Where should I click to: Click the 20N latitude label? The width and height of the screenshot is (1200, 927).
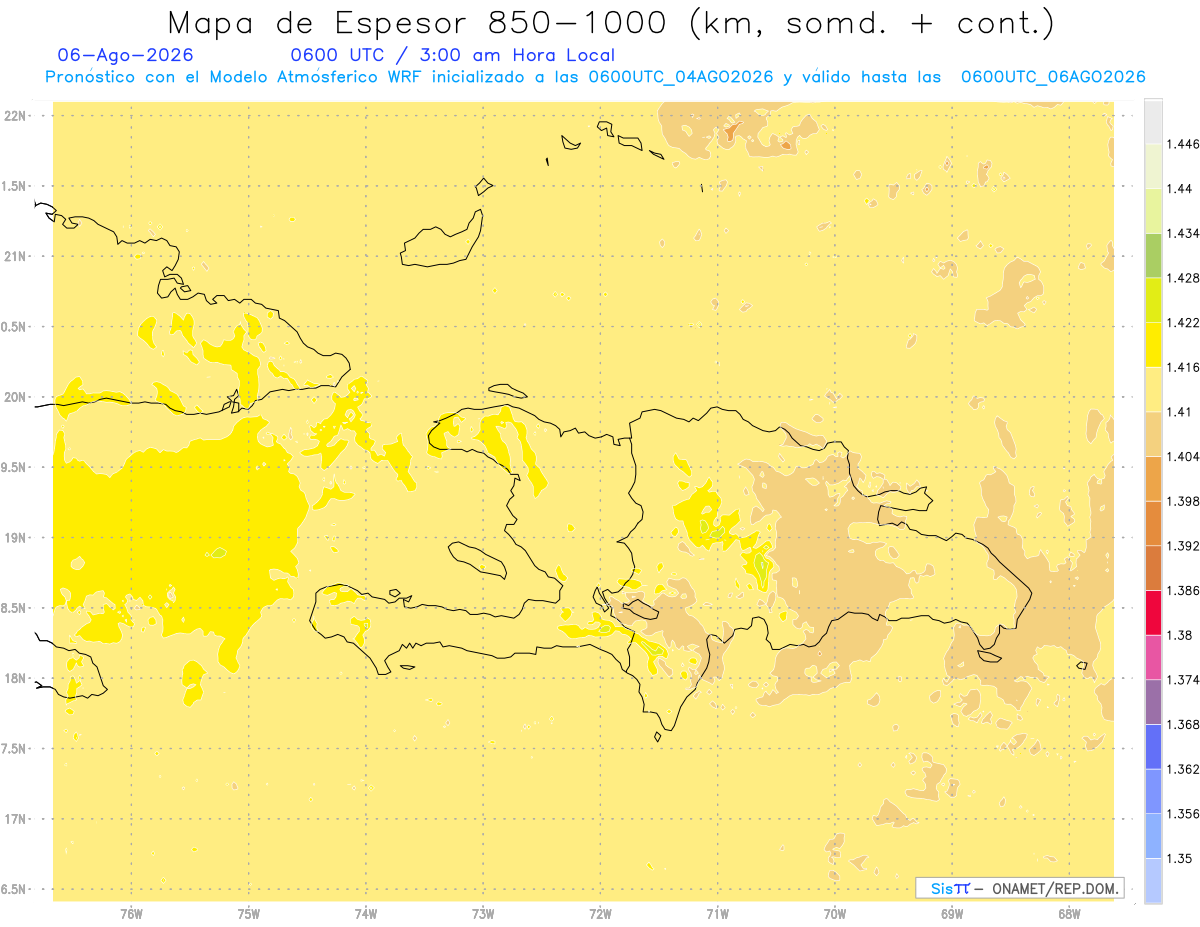pos(15,397)
